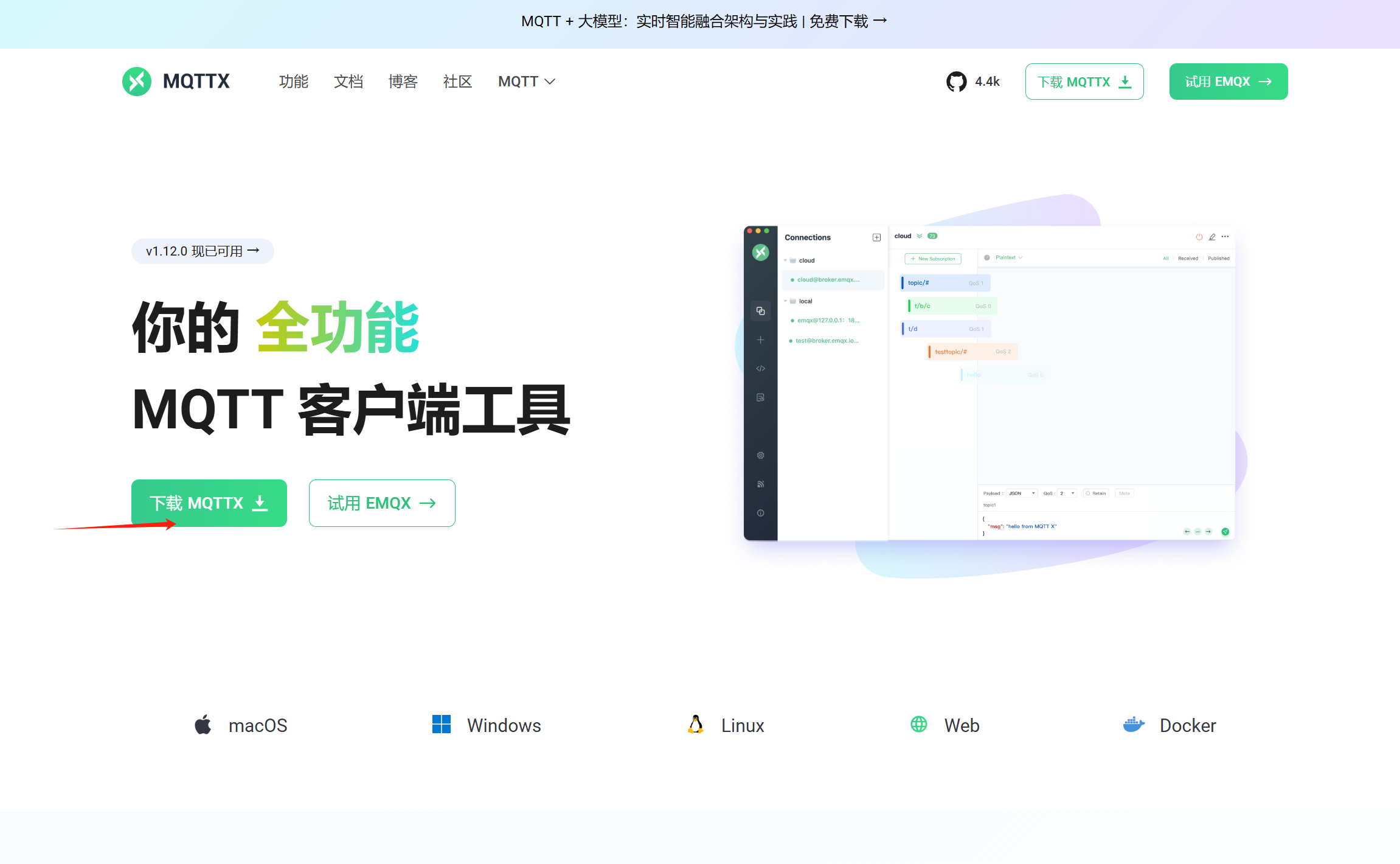
Task: Click the header 下载 MQTTX button
Action: point(1084,82)
